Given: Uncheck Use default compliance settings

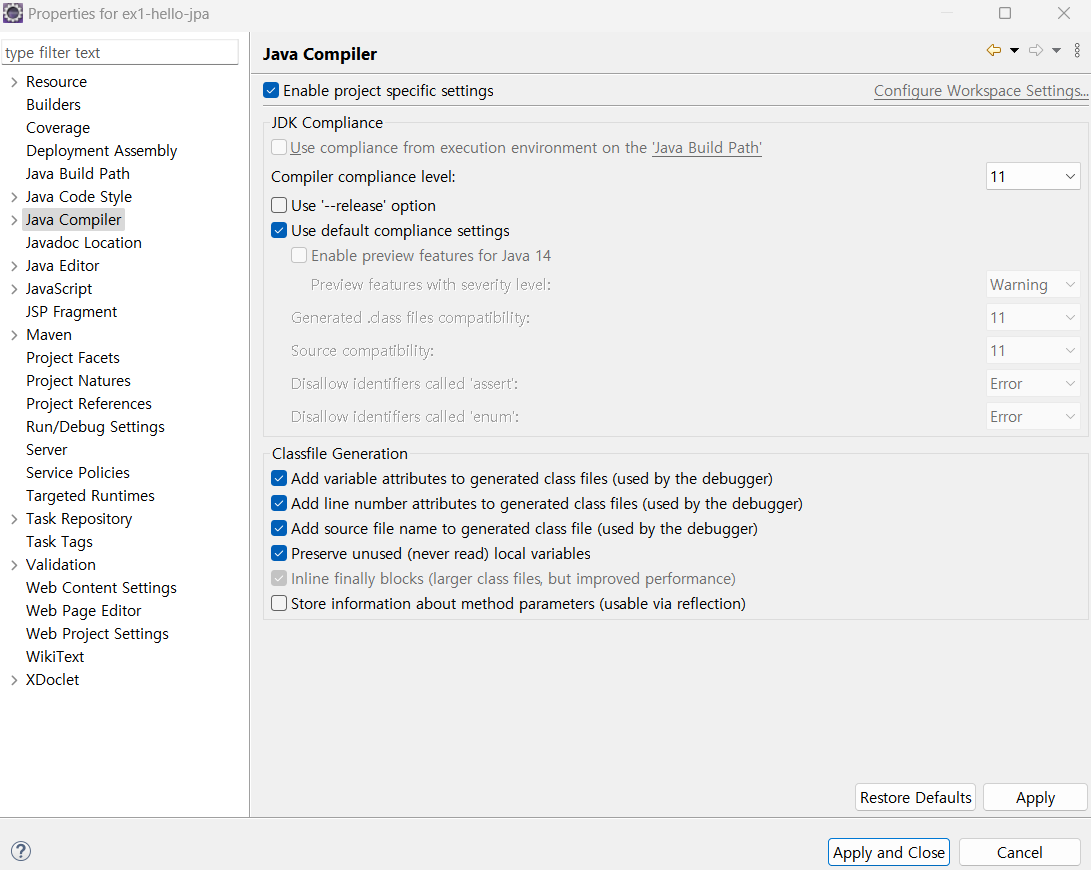Looking at the screenshot, I should click(x=279, y=230).
